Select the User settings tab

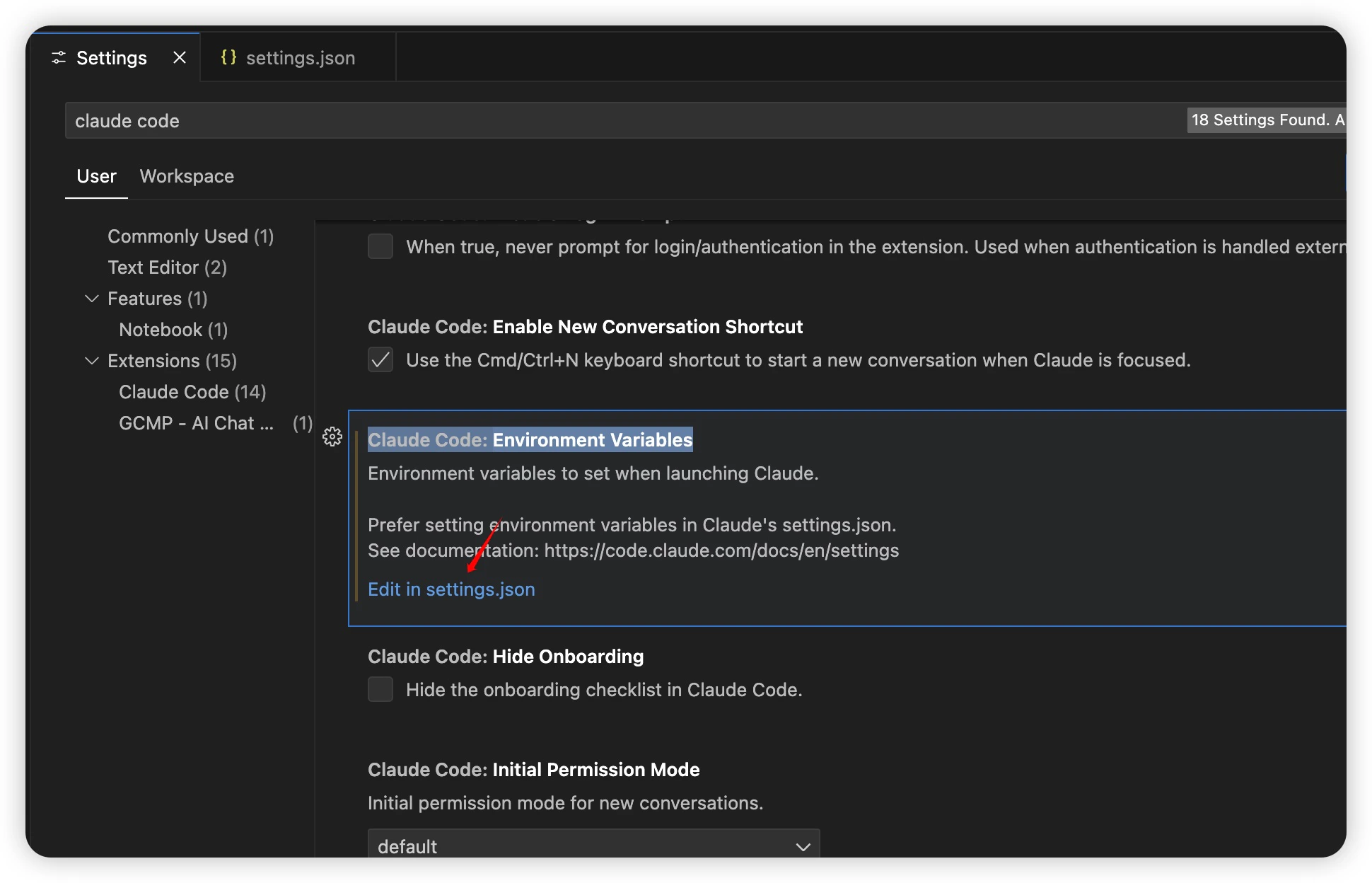pyautogui.click(x=96, y=176)
